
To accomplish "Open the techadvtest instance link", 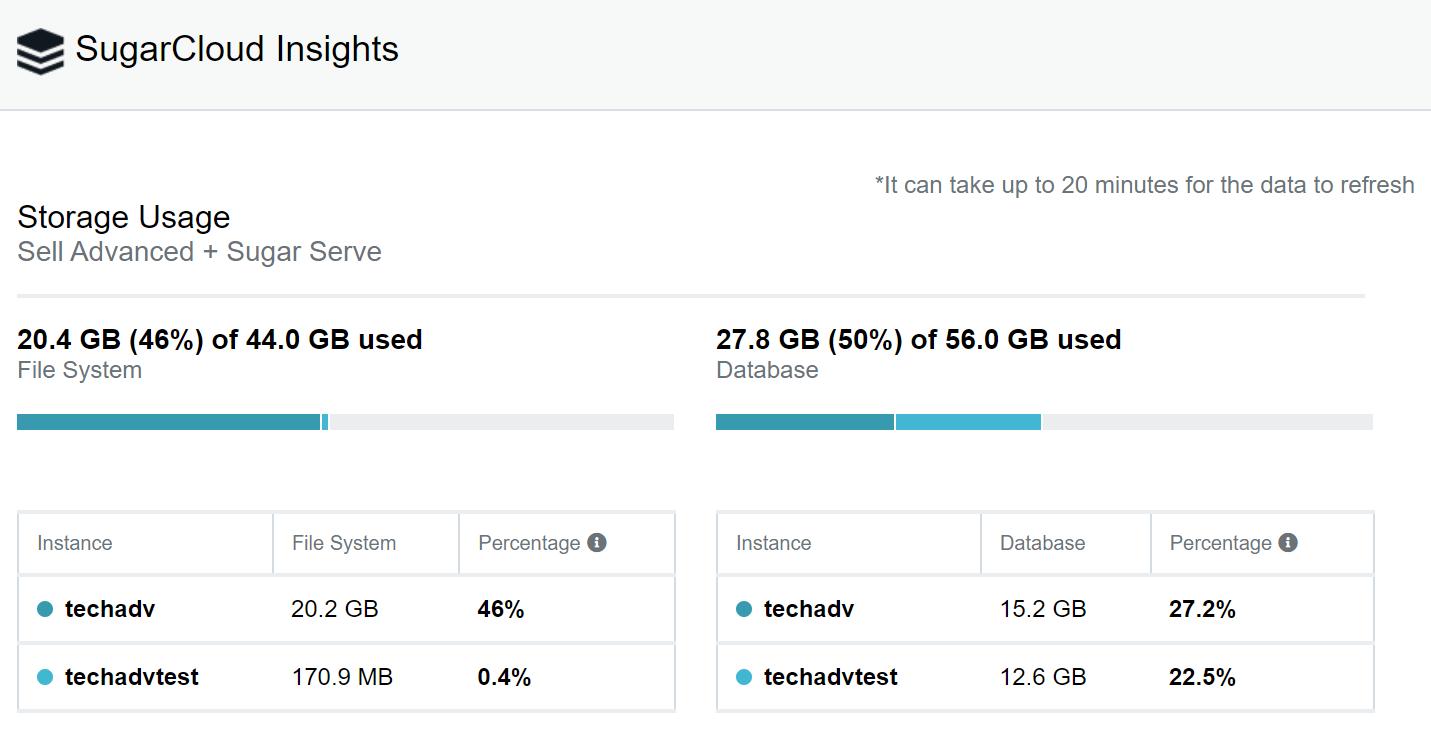I will coord(131,676).
